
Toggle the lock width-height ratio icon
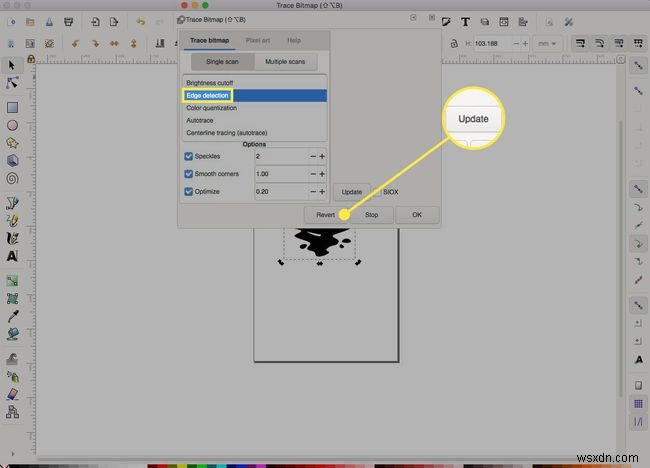[454, 43]
